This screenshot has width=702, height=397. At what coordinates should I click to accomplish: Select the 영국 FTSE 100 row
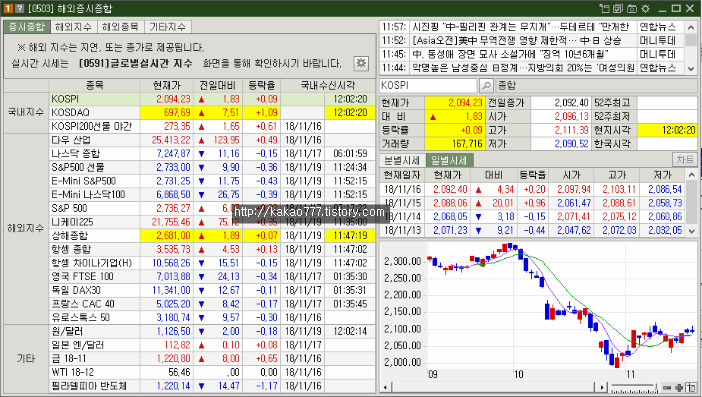212,277
